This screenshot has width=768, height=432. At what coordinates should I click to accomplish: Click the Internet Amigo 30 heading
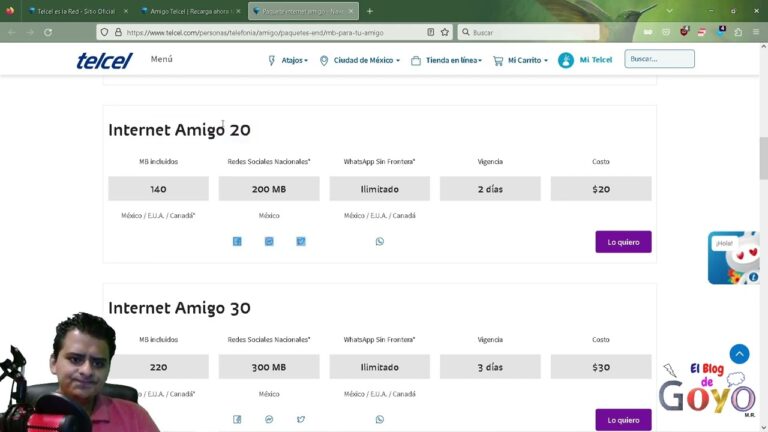click(x=179, y=308)
